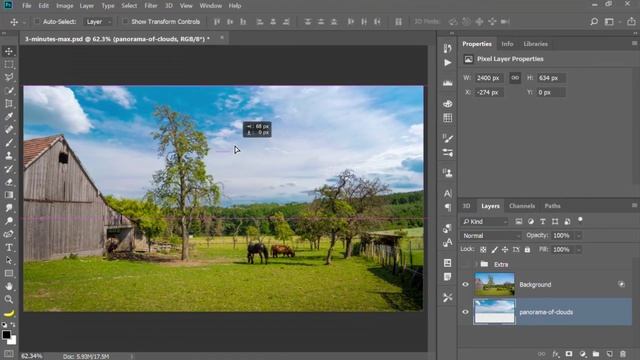Select the Dodge tool
The width and height of the screenshot is (640, 360).
coord(9,221)
